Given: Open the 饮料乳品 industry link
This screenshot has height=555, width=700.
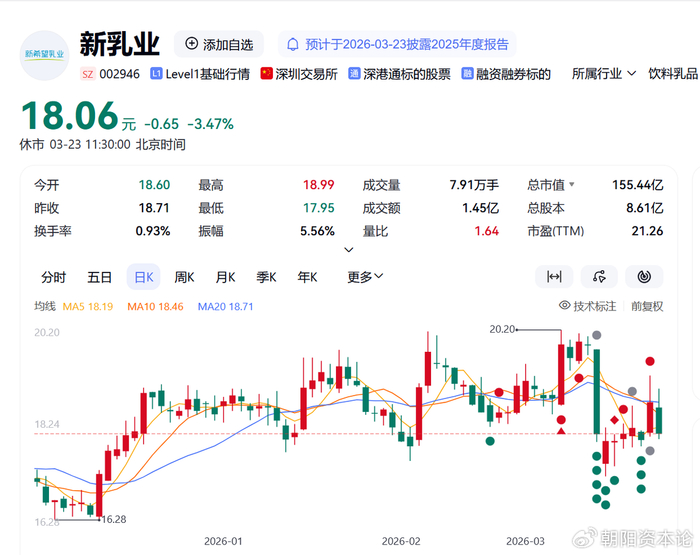Looking at the screenshot, I should click(x=673, y=74).
